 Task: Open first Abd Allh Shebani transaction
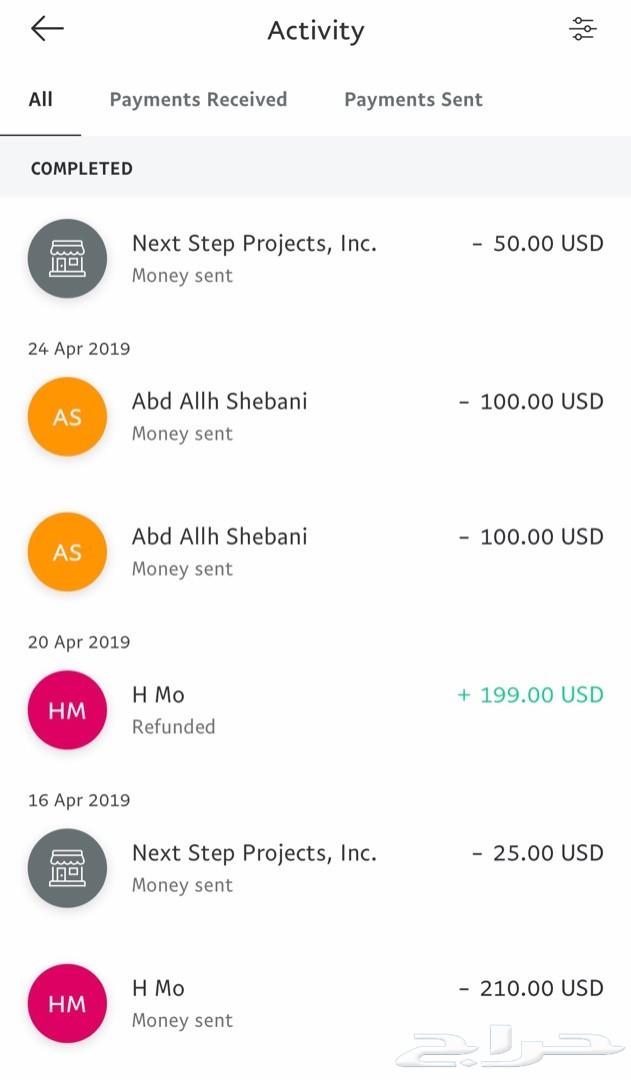coord(316,417)
